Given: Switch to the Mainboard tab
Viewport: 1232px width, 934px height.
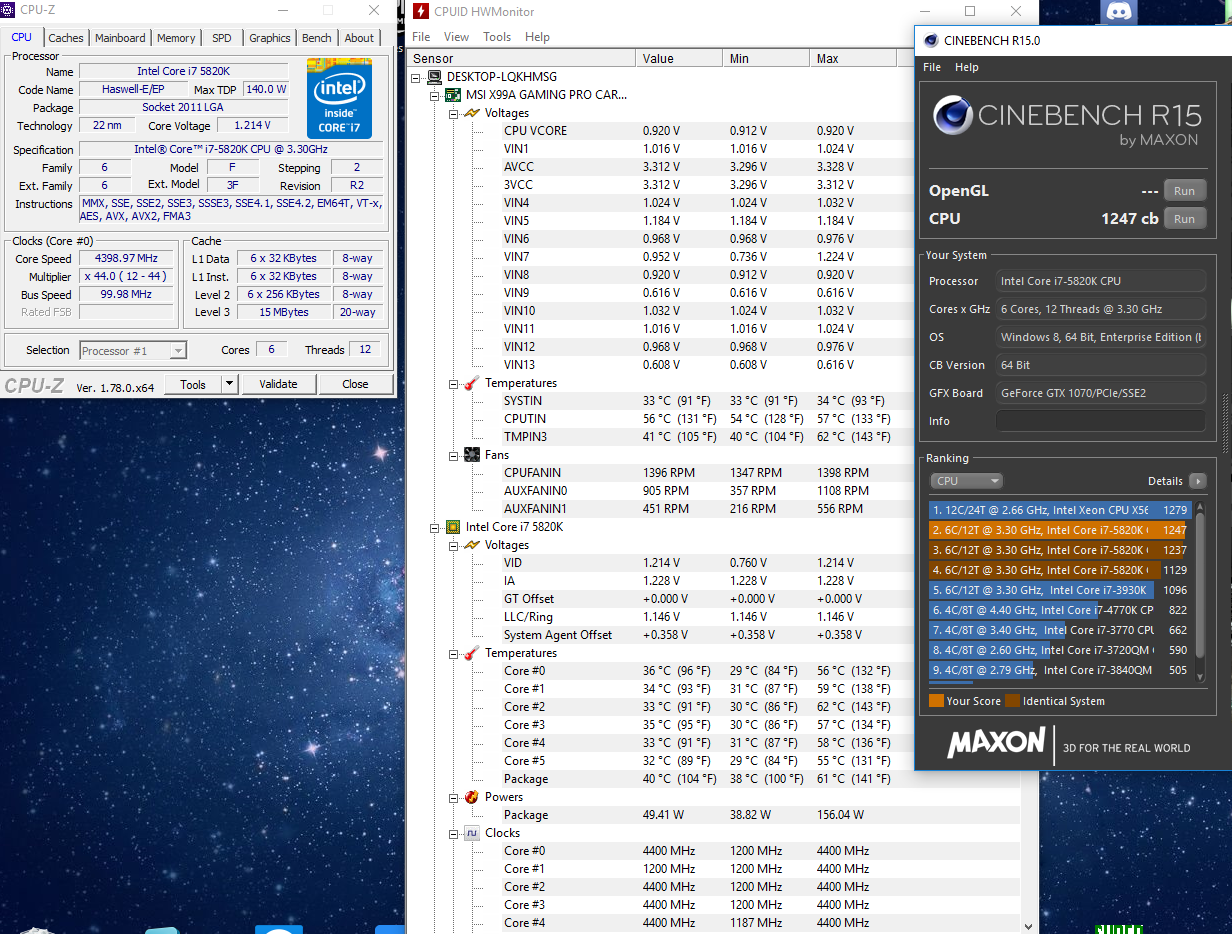Looking at the screenshot, I should [120, 38].
